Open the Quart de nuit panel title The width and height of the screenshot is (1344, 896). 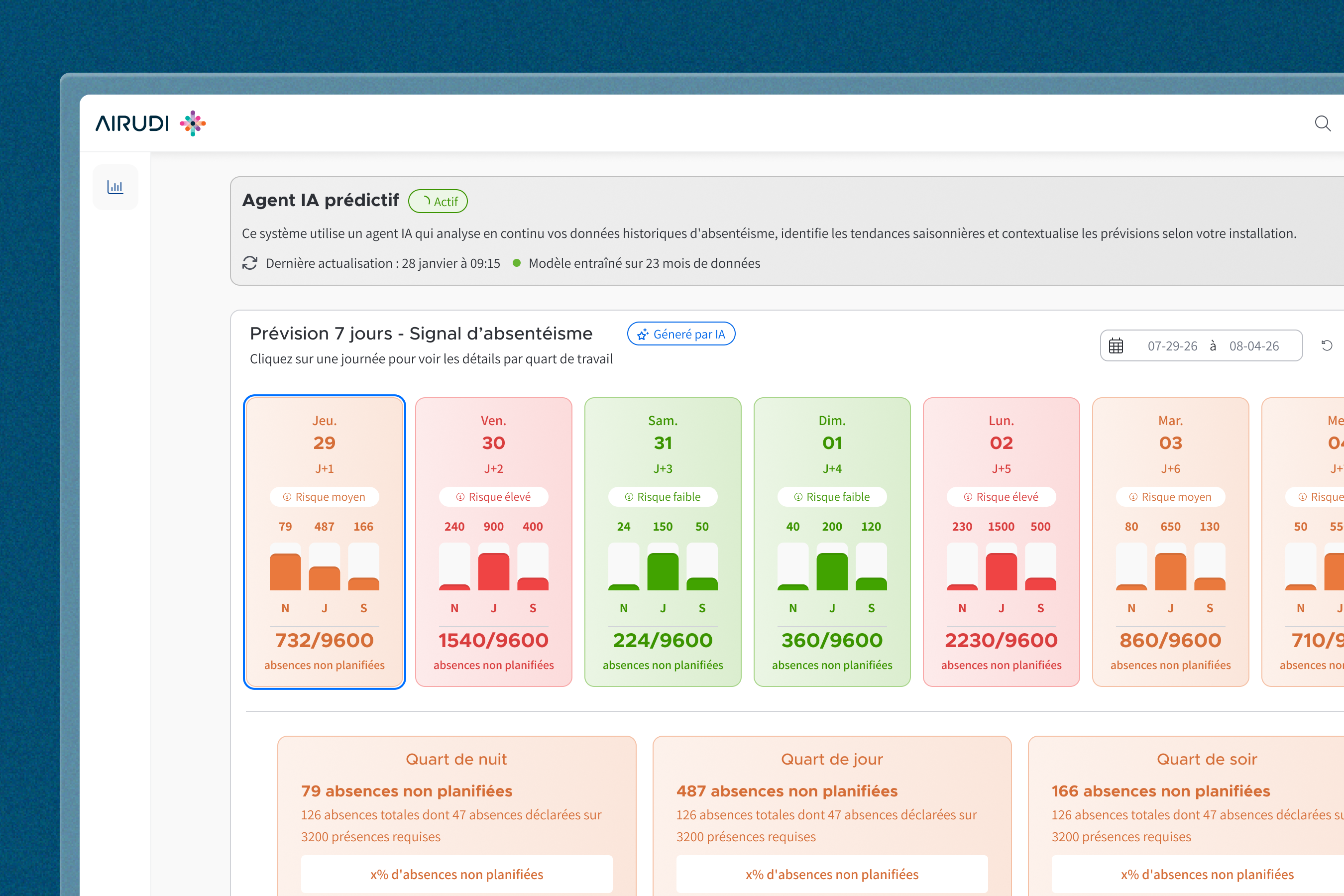[456, 759]
